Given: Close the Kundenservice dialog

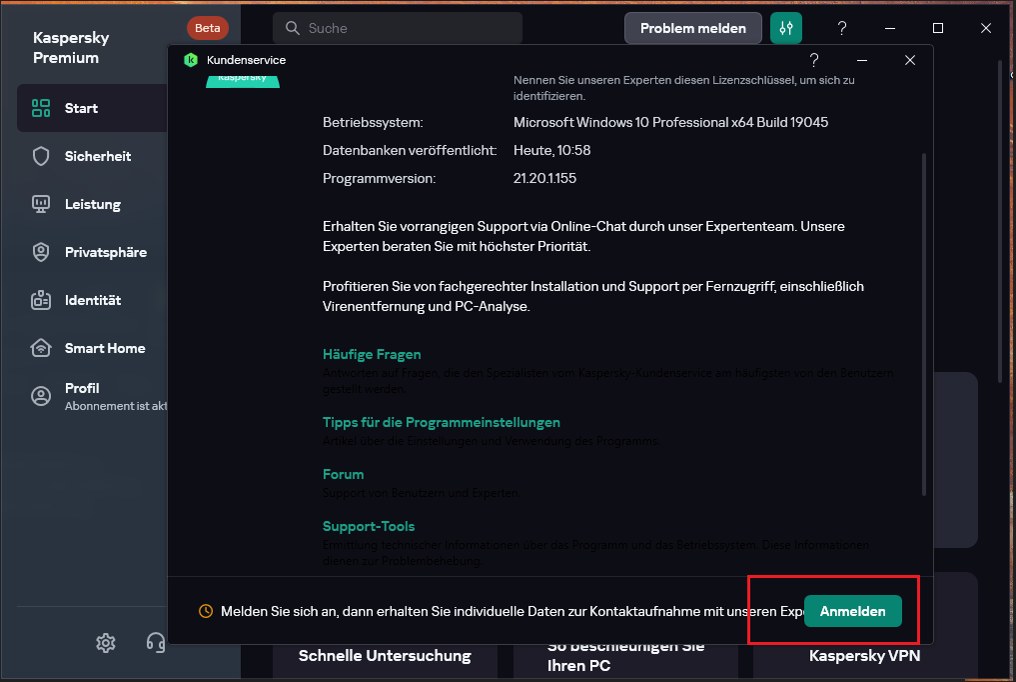Looking at the screenshot, I should (x=910, y=60).
